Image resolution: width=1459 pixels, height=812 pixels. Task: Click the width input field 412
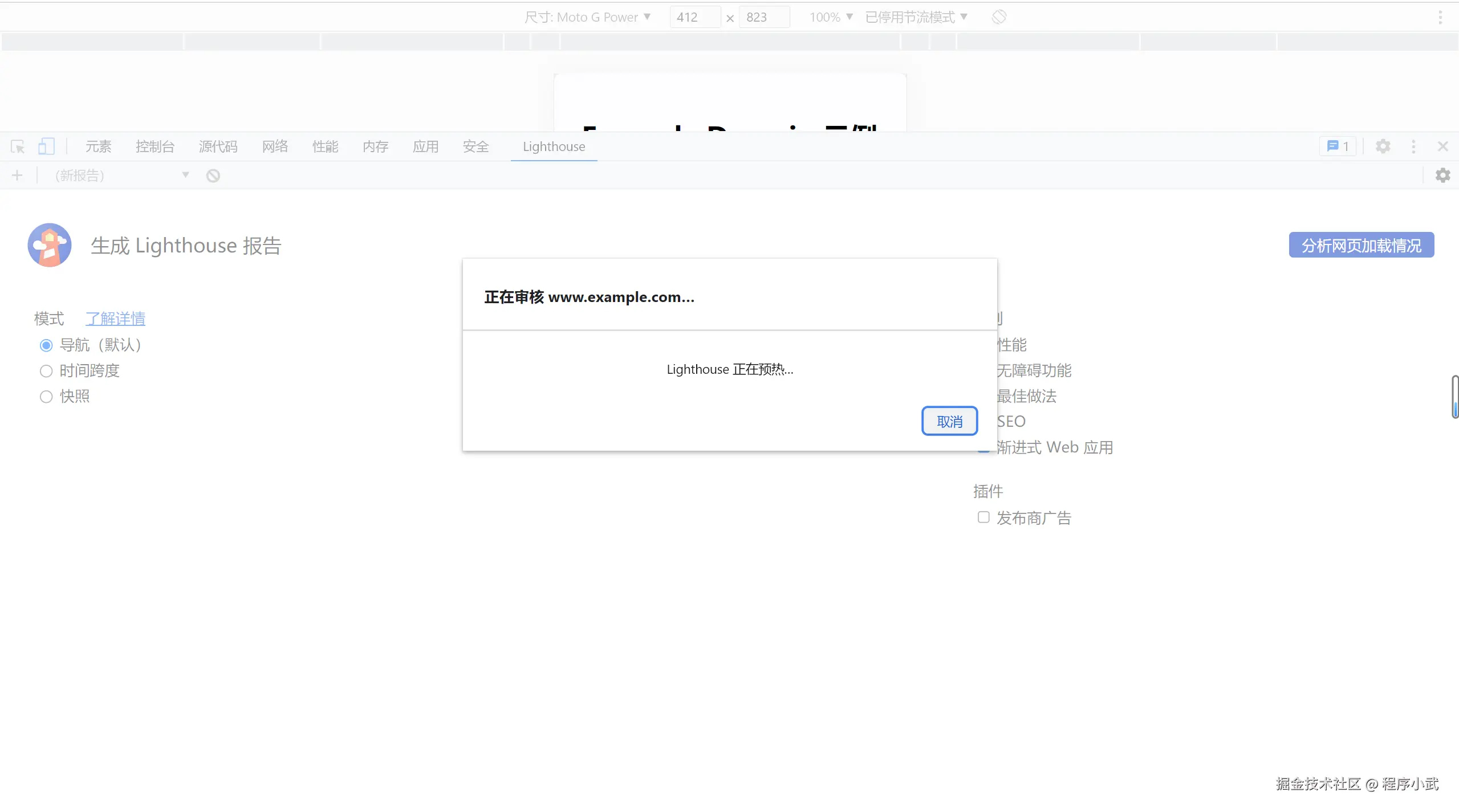click(x=694, y=17)
